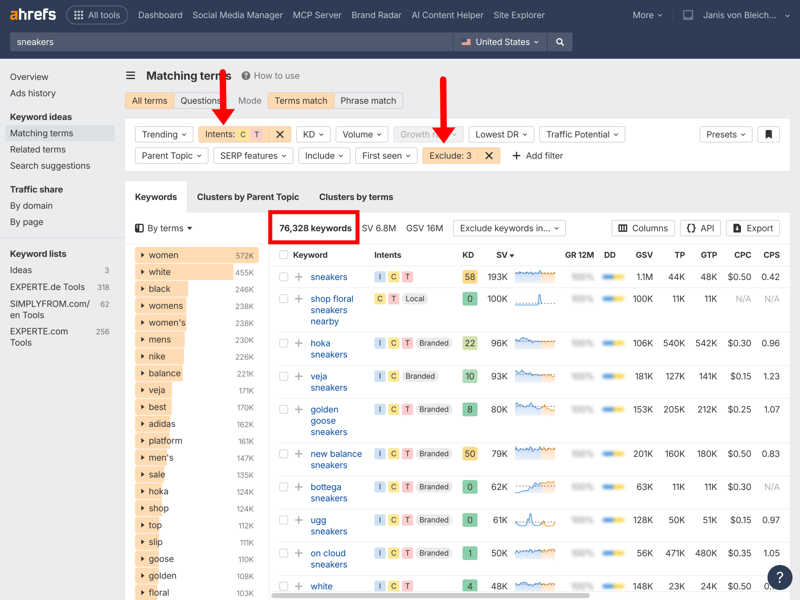Select the Phrase match mode
The image size is (800, 600).
368,101
